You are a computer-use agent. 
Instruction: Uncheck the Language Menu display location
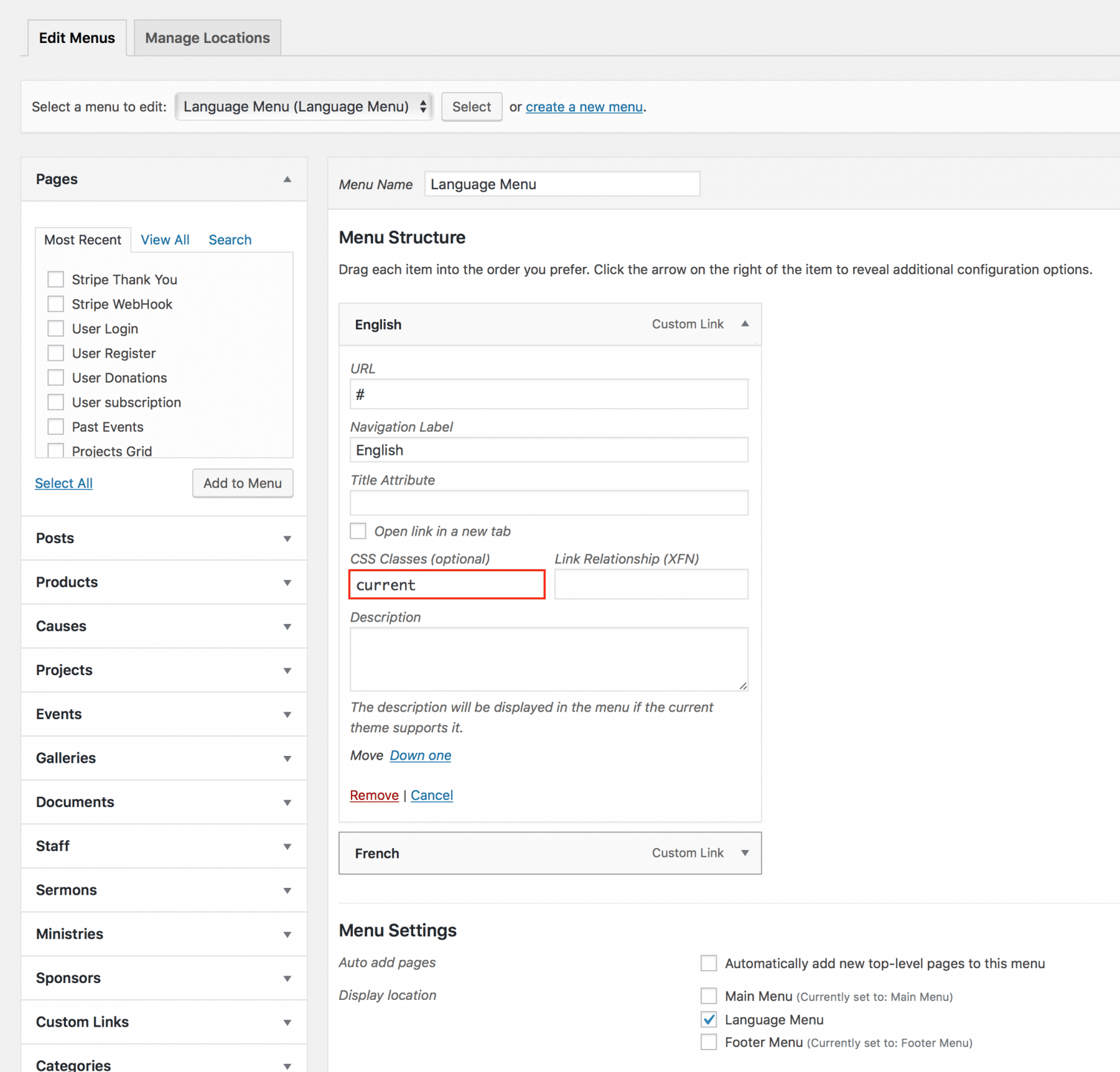(709, 1019)
